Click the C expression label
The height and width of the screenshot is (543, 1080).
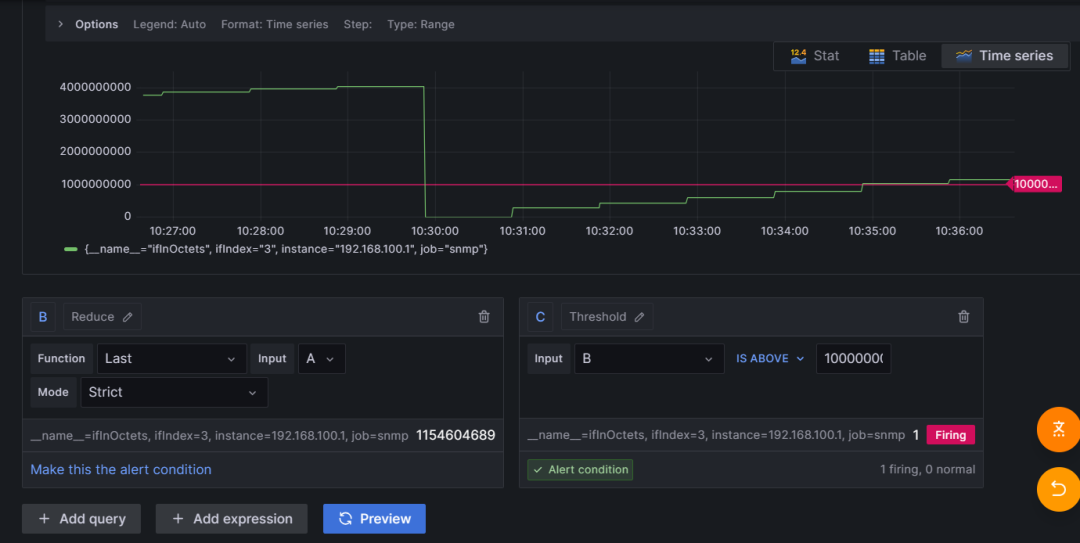pos(540,317)
